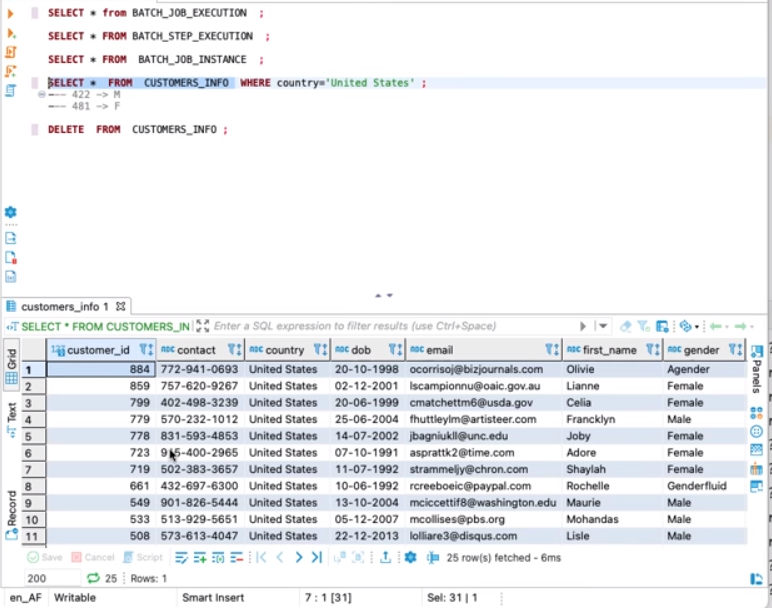Screen dimensions: 772x608
Task: Switch to Grid view tab
Action: (12, 365)
